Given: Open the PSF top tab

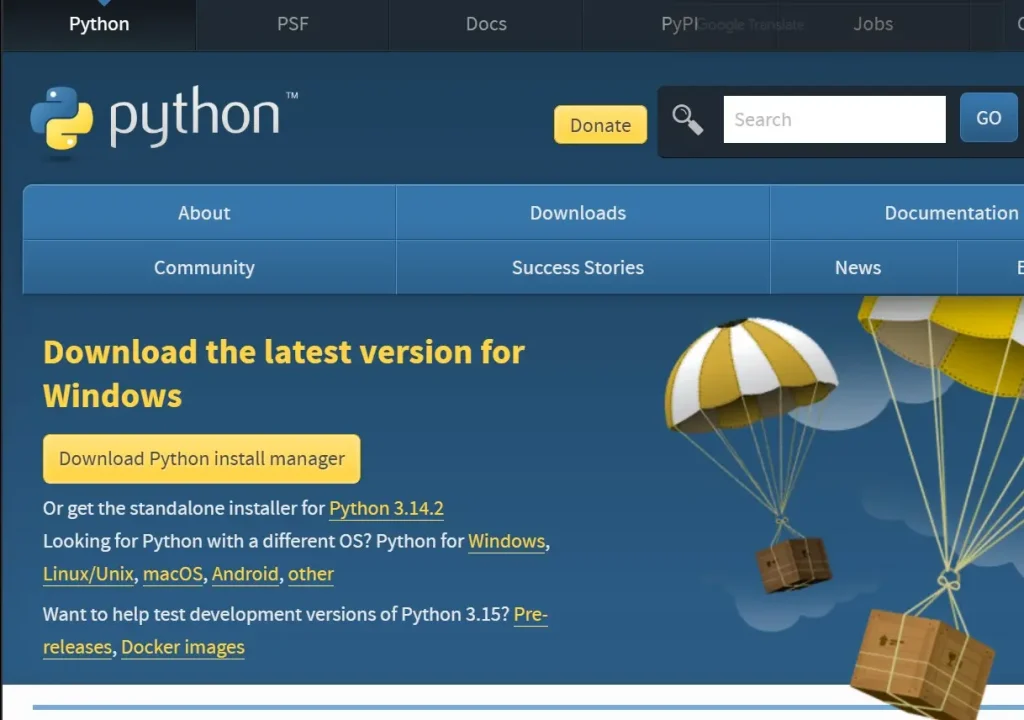Looking at the screenshot, I should click(292, 24).
